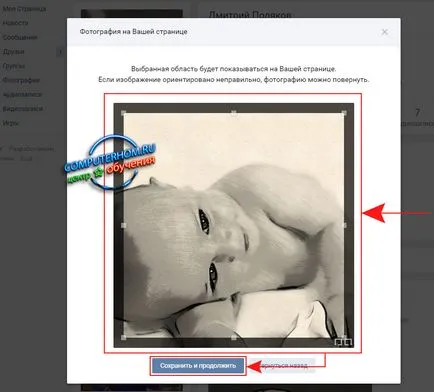This screenshot has width=434, height=392.
Task: Open 'Группы' in background sidebar
Action: 14,66
